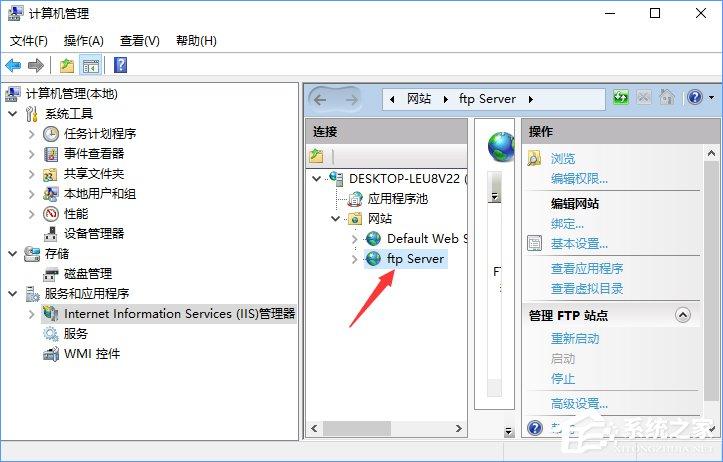
Task: Click the WMI Control icon
Action: (51, 354)
